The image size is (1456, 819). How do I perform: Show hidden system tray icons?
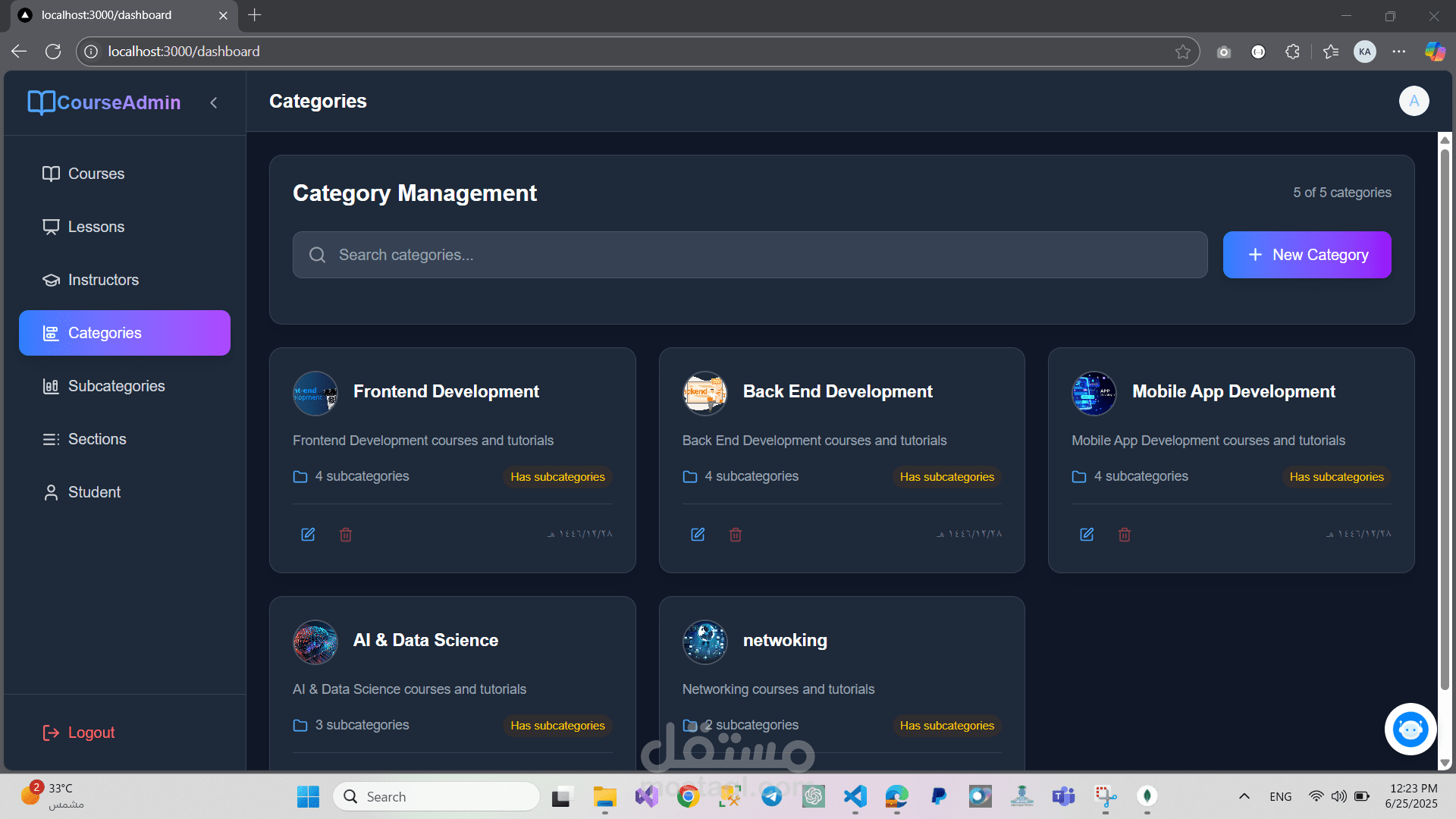pyautogui.click(x=1244, y=796)
